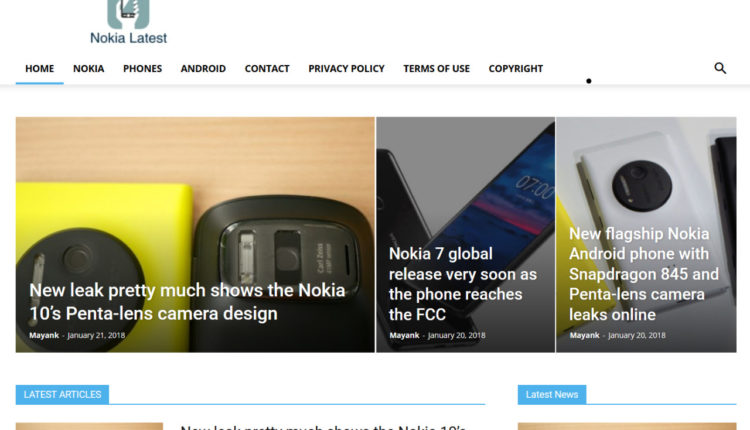Click the LATEST ARTICLES section header
The image size is (750, 430).
click(x=62, y=395)
